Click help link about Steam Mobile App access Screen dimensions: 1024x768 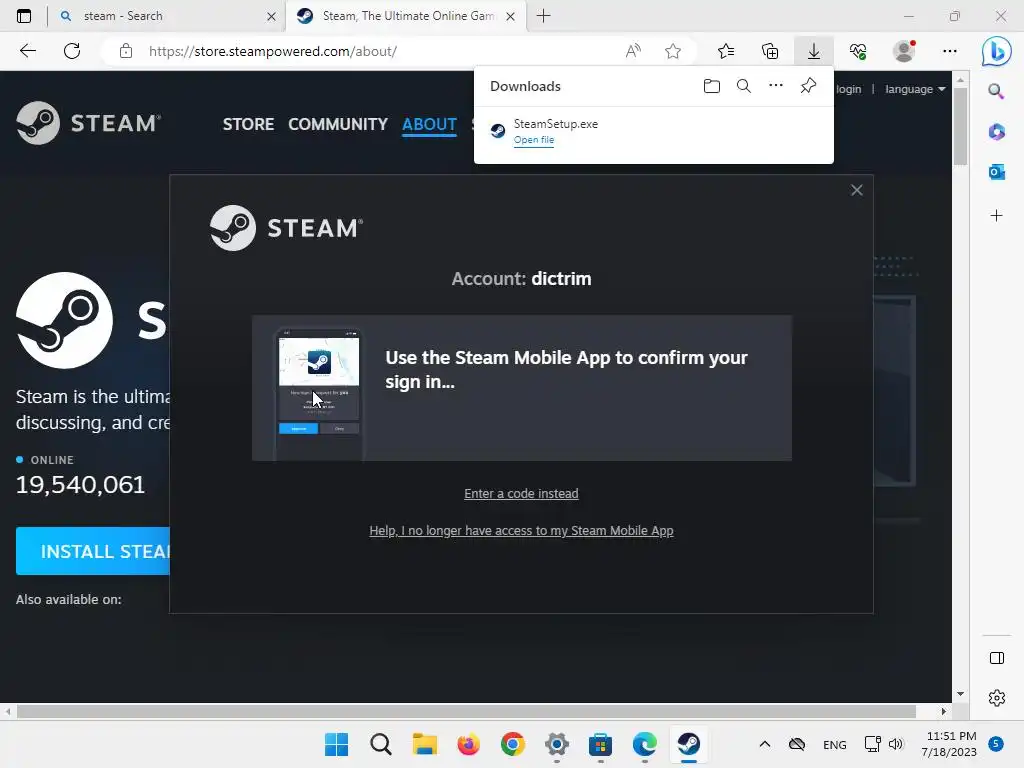521,531
